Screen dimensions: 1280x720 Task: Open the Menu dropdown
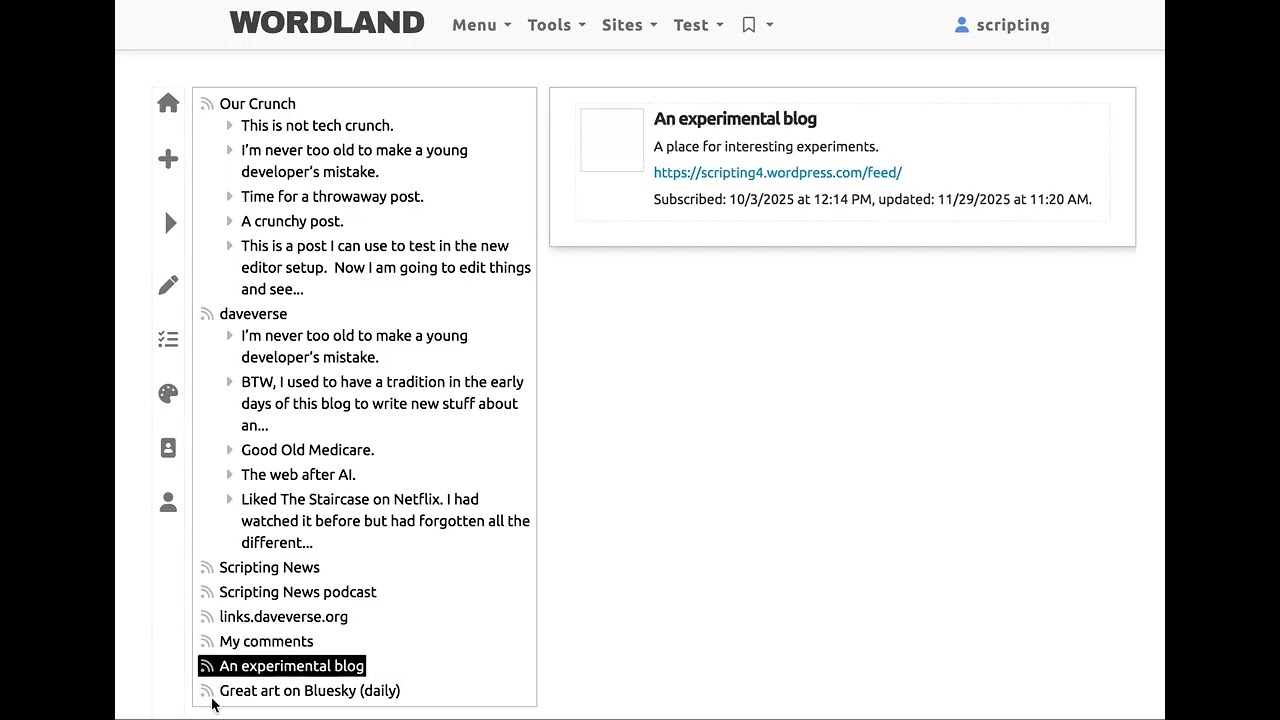pos(482,25)
